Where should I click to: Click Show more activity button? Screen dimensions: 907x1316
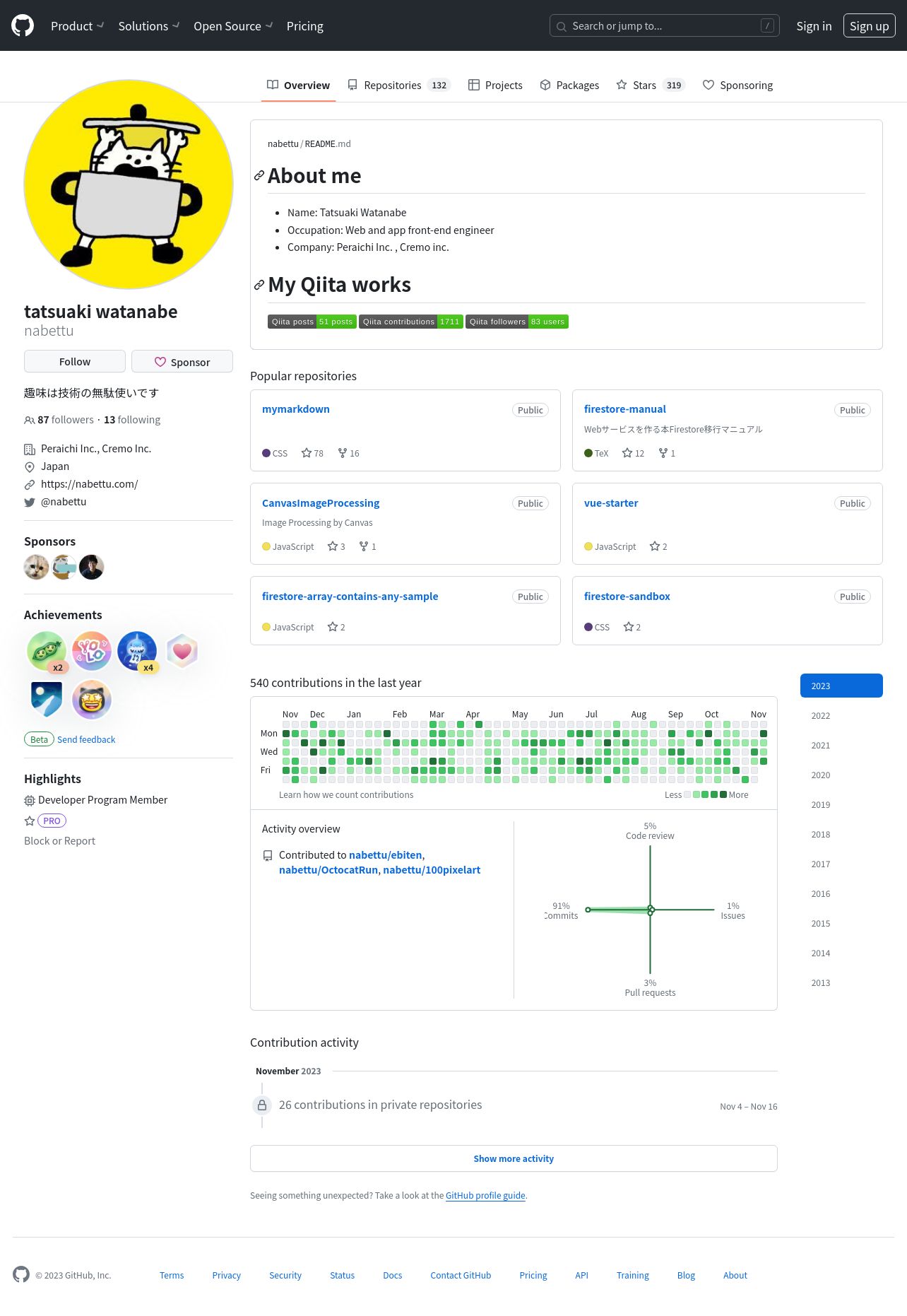[x=514, y=1158]
